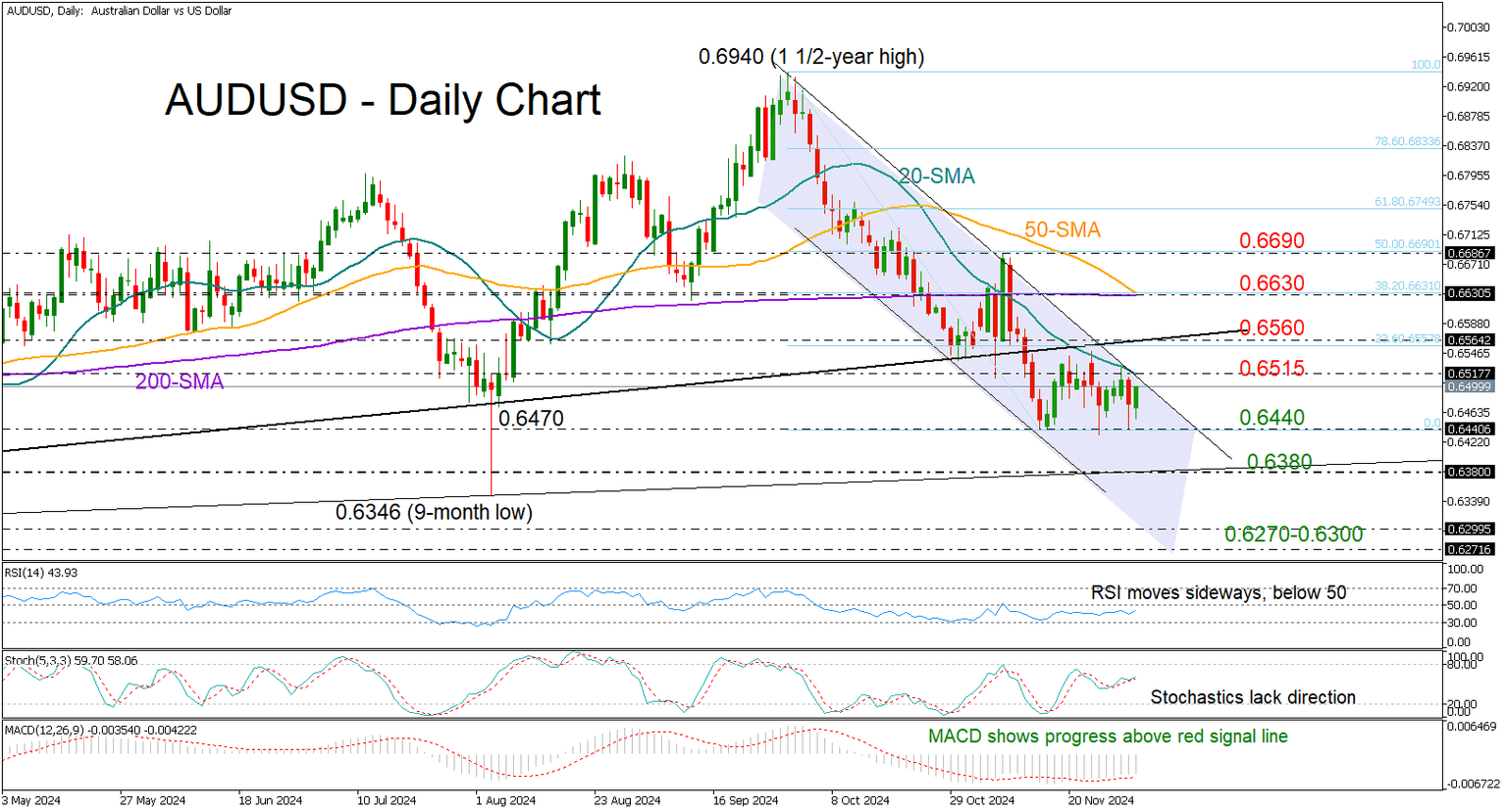Click the '20 Nov 2024' date on time axis
The width and height of the screenshot is (1507, 812).
(1101, 800)
